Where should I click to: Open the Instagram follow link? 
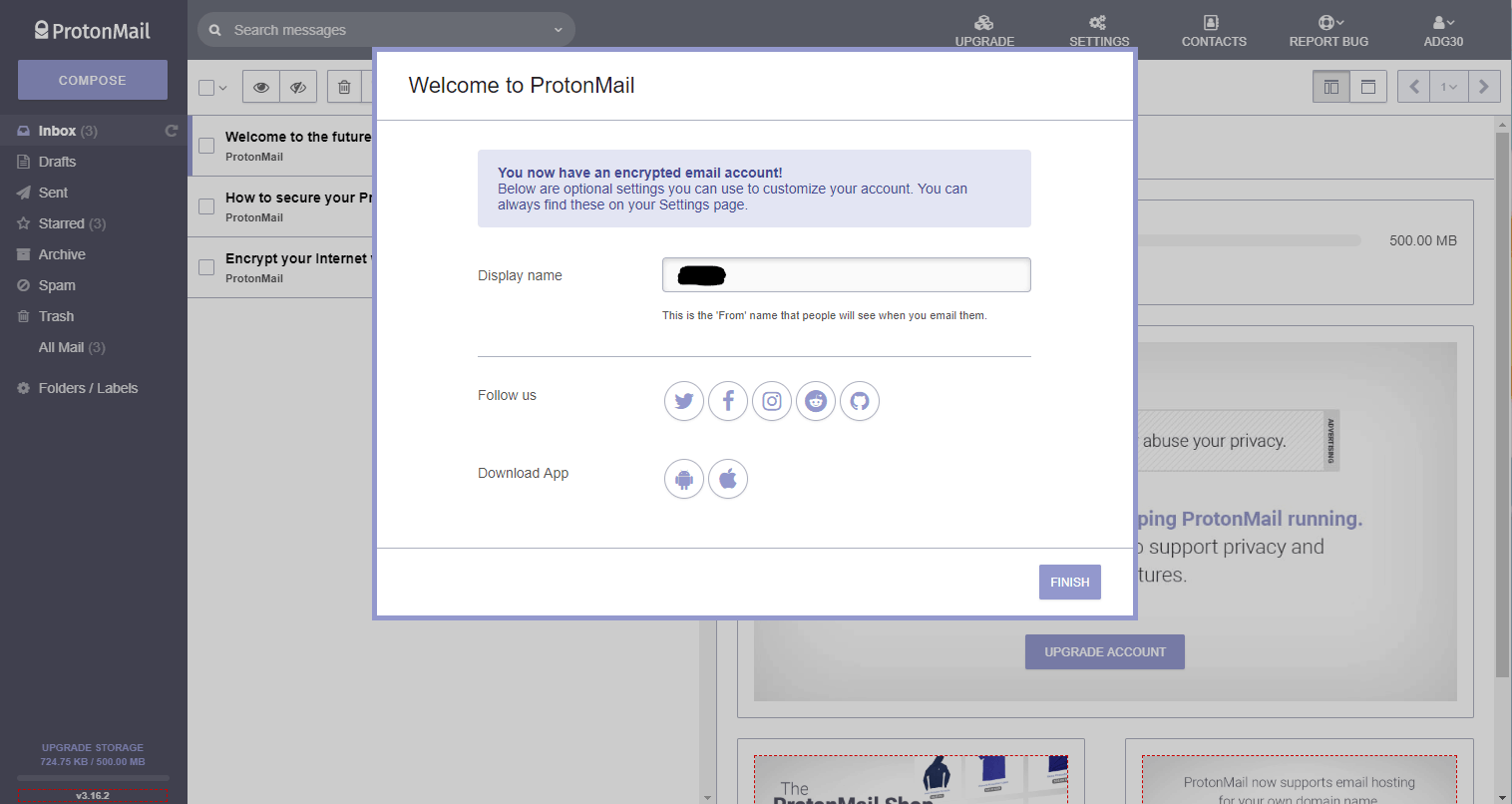772,401
